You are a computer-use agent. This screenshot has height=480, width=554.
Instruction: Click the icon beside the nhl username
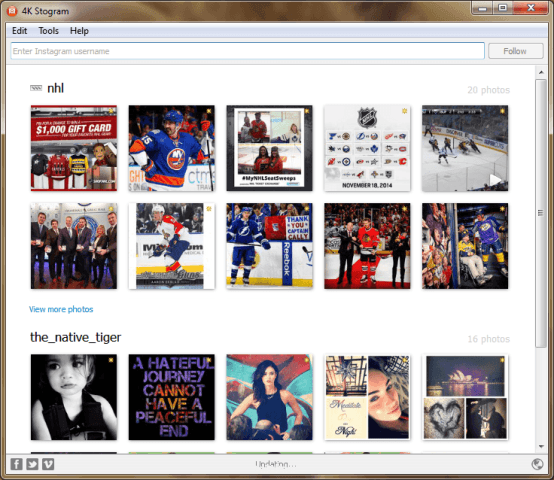tap(36, 88)
